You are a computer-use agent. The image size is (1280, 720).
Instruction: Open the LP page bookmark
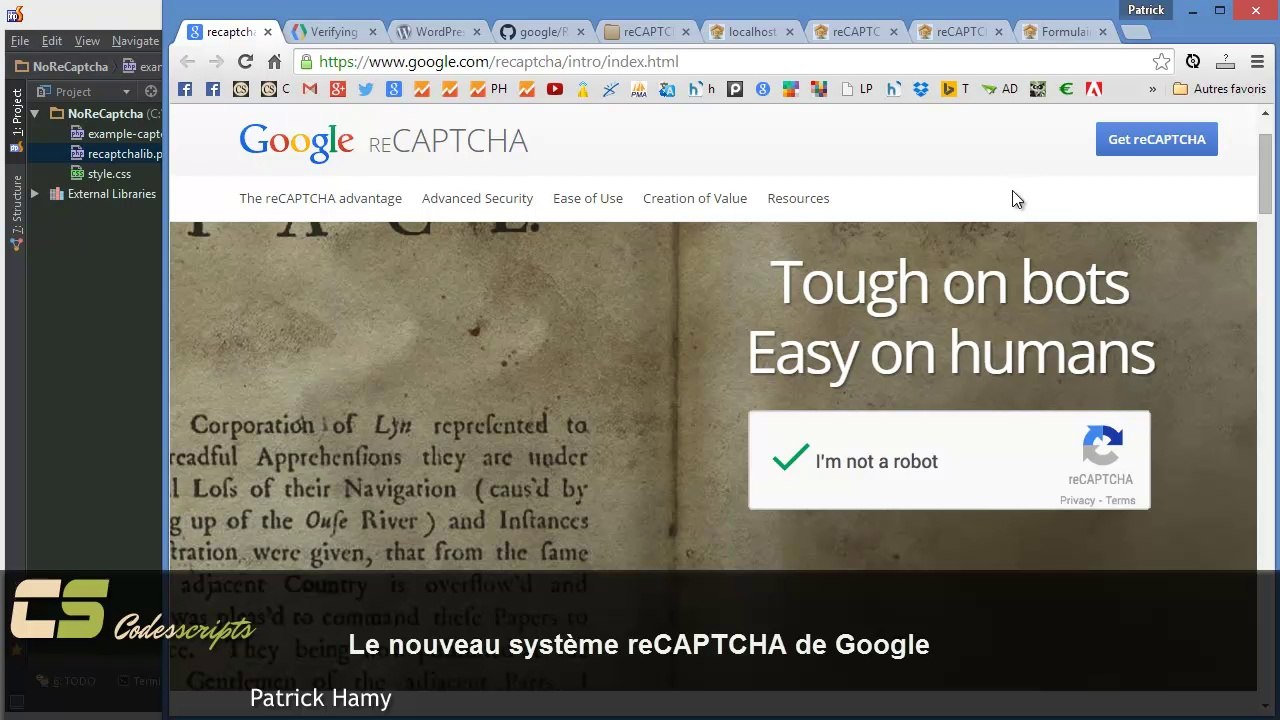pos(857,89)
